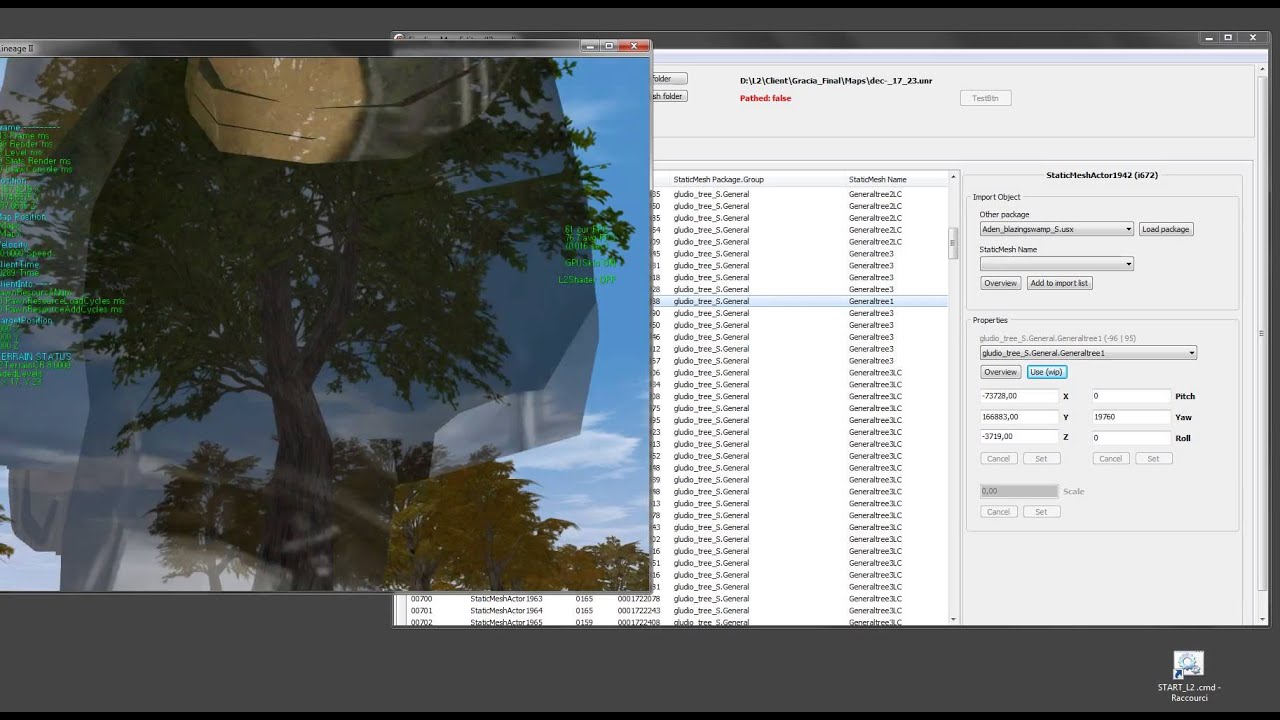The height and width of the screenshot is (720, 1280).
Task: Click the splitter grip right of properties panel
Action: point(1260,334)
